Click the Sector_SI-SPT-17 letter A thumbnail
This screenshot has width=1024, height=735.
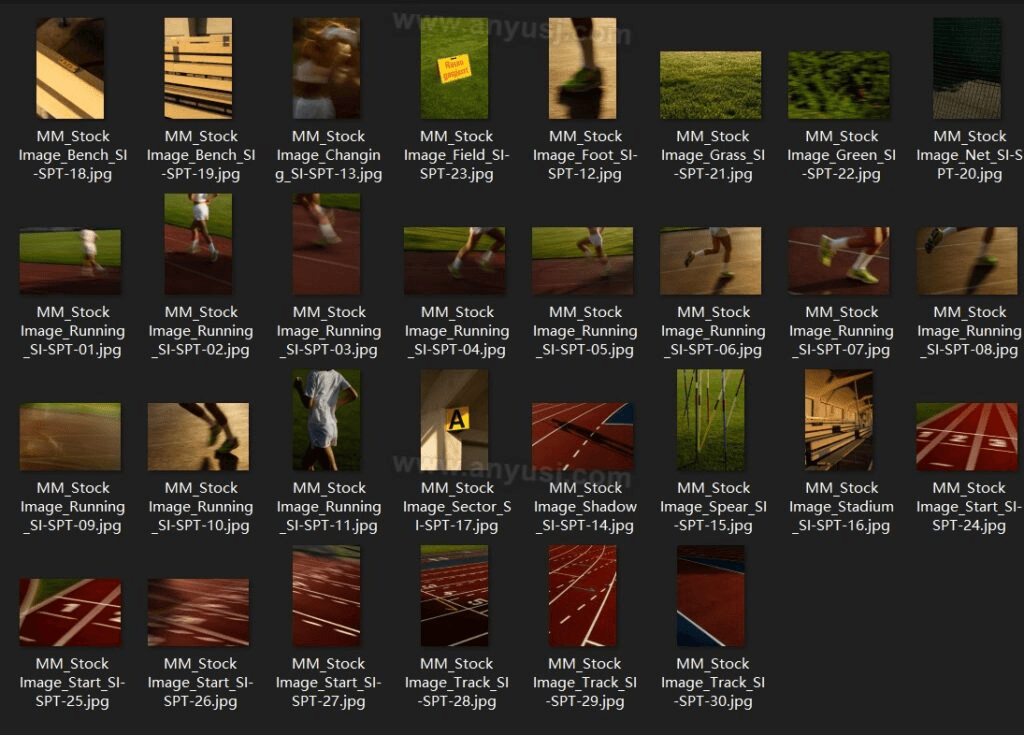click(454, 420)
